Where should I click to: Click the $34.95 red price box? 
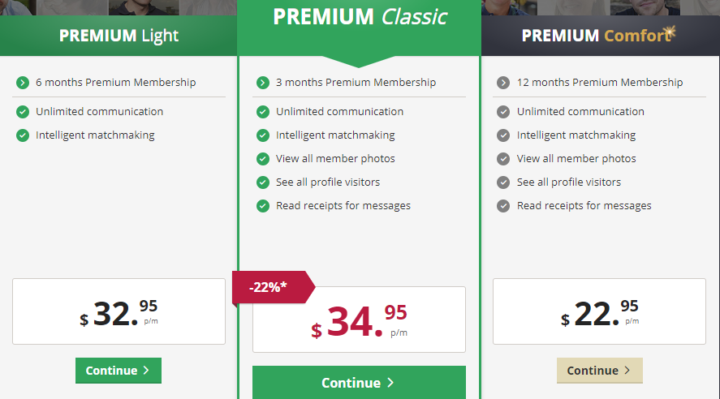pos(359,320)
